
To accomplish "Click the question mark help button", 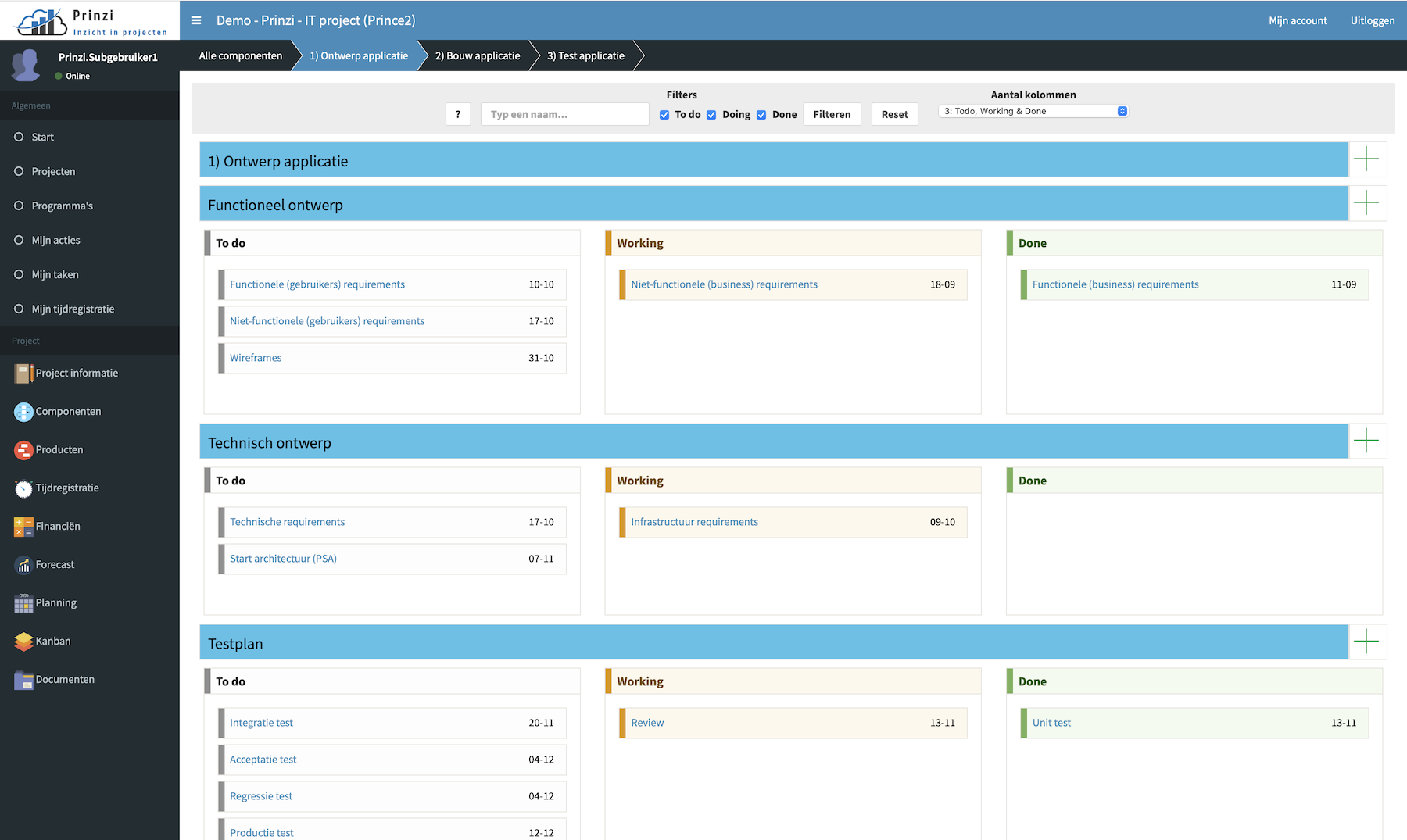I will coord(458,114).
